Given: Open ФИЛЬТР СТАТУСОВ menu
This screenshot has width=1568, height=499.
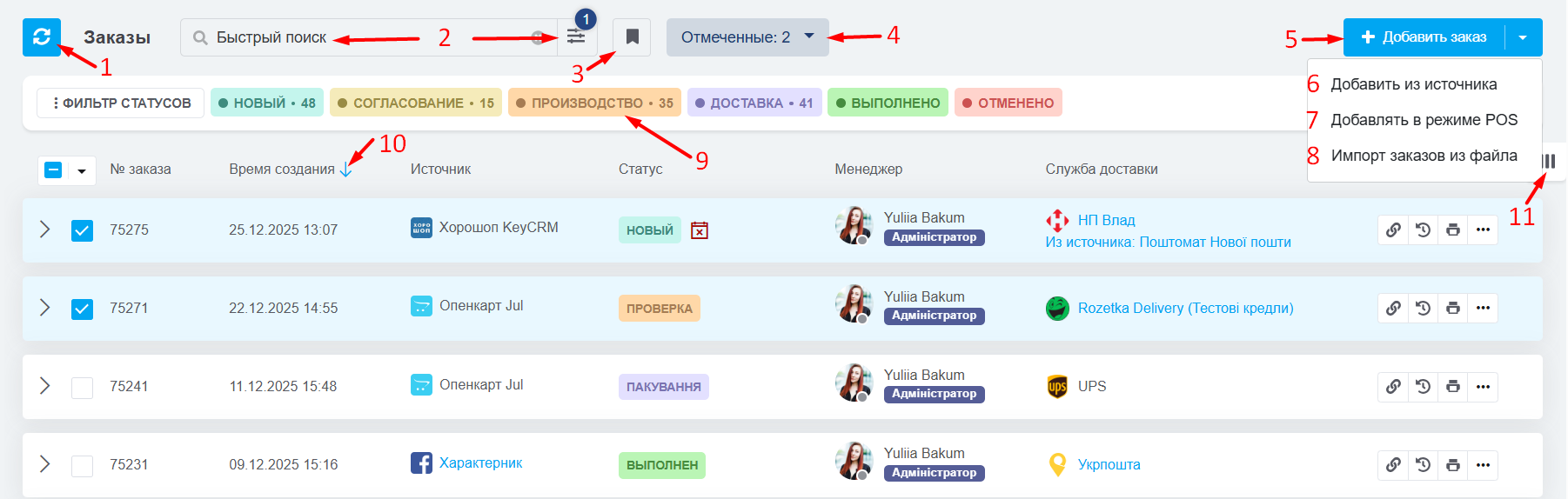Looking at the screenshot, I should click(x=121, y=103).
